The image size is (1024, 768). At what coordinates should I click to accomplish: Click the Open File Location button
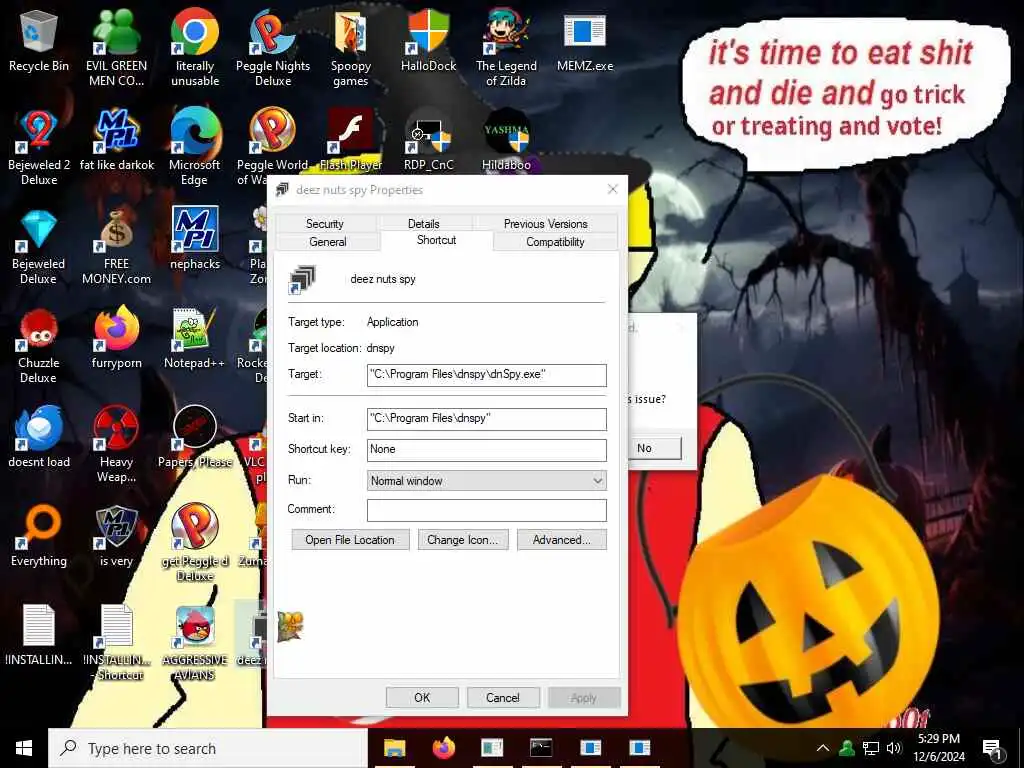coord(350,540)
